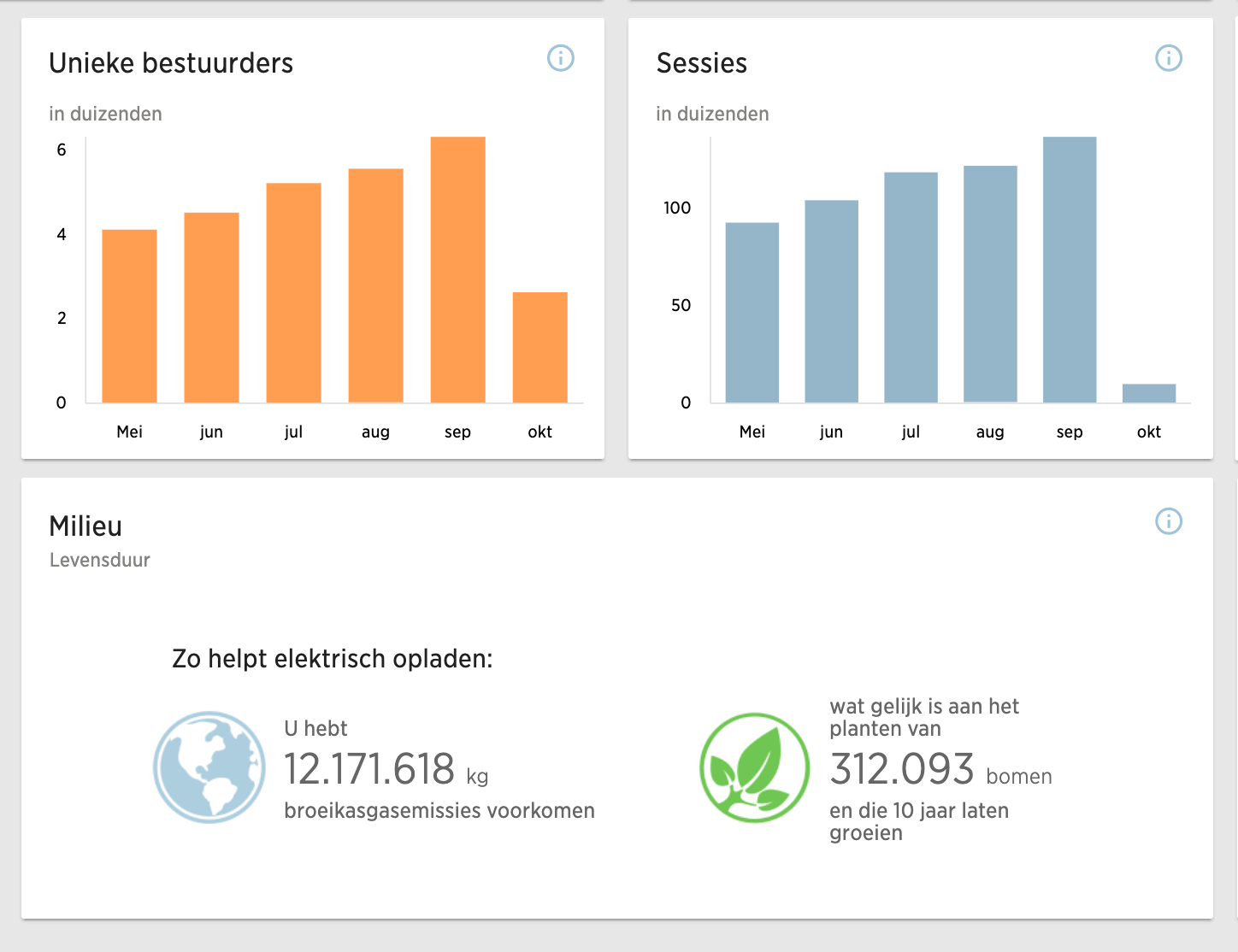Select the blue jun bar in Sessies
The image size is (1238, 952).
pyautogui.click(x=831, y=302)
